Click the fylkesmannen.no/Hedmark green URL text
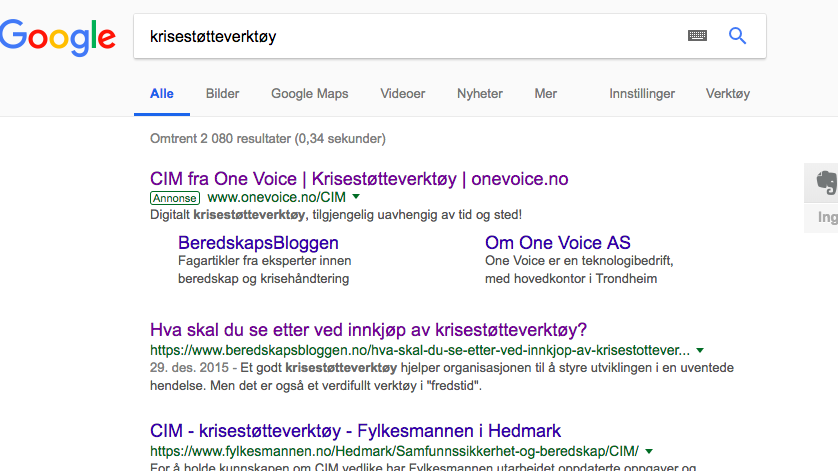 [394, 451]
